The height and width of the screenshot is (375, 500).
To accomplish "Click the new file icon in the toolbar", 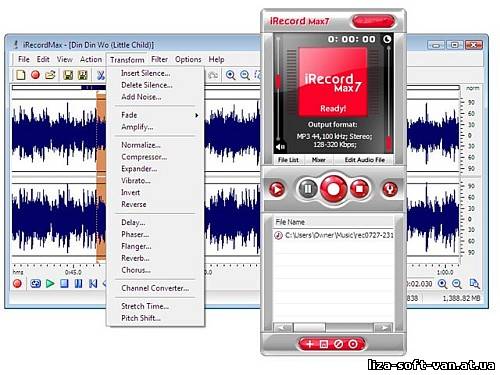I will [x=21, y=75].
